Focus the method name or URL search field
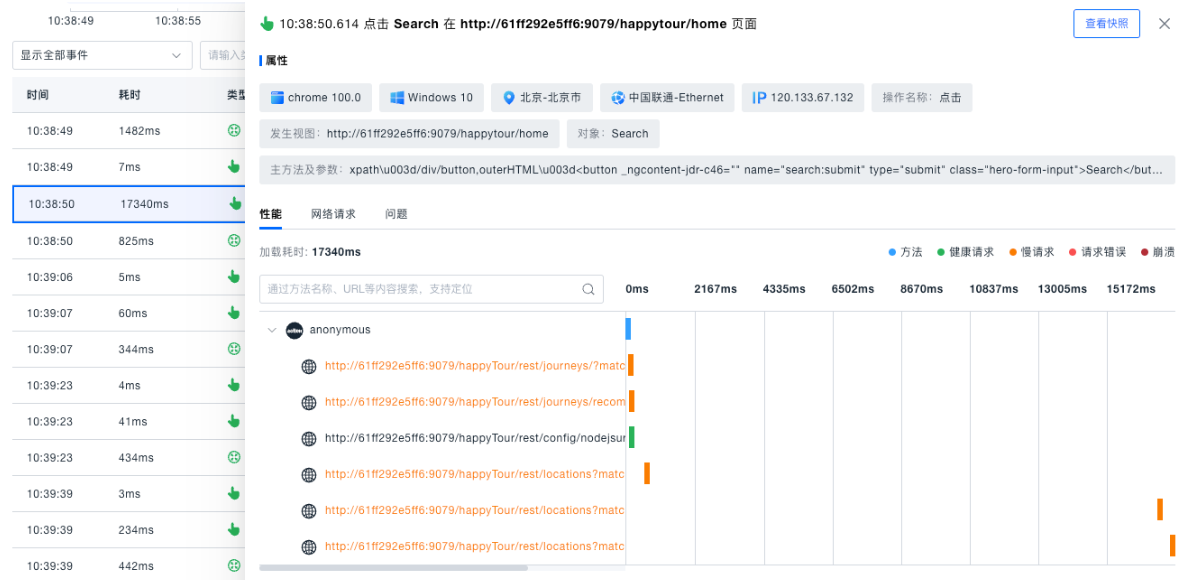Image resolution: width=1183 pixels, height=580 pixels. click(420, 289)
